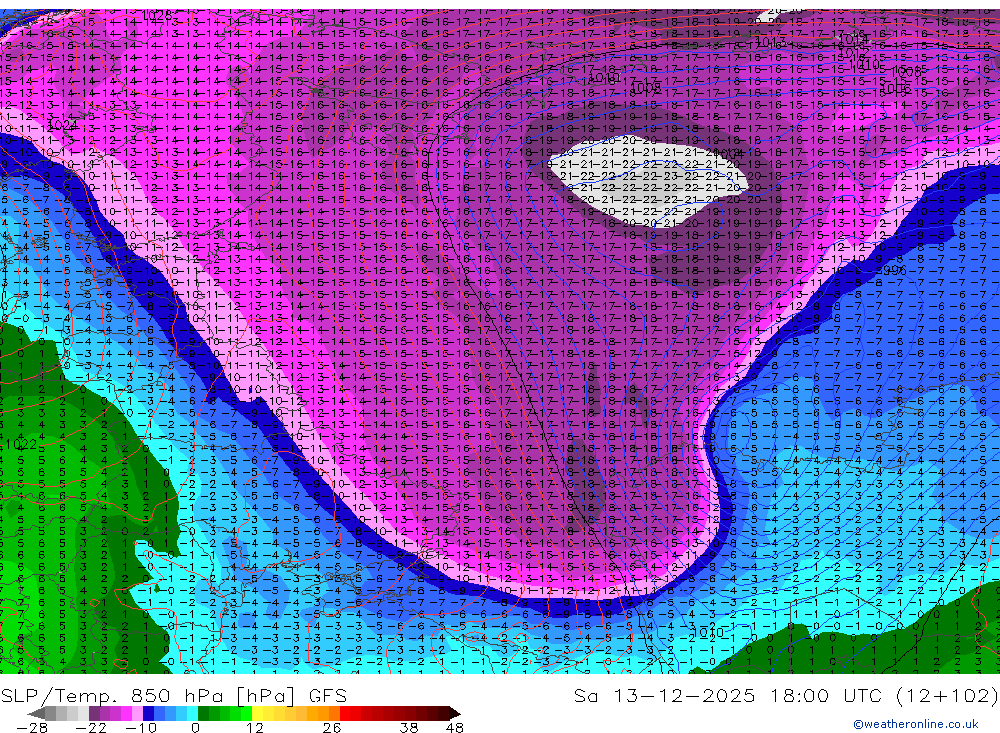1000x733 pixels.
Task: Click the left arrow end of the color scale
Action: pyautogui.click(x=36, y=713)
